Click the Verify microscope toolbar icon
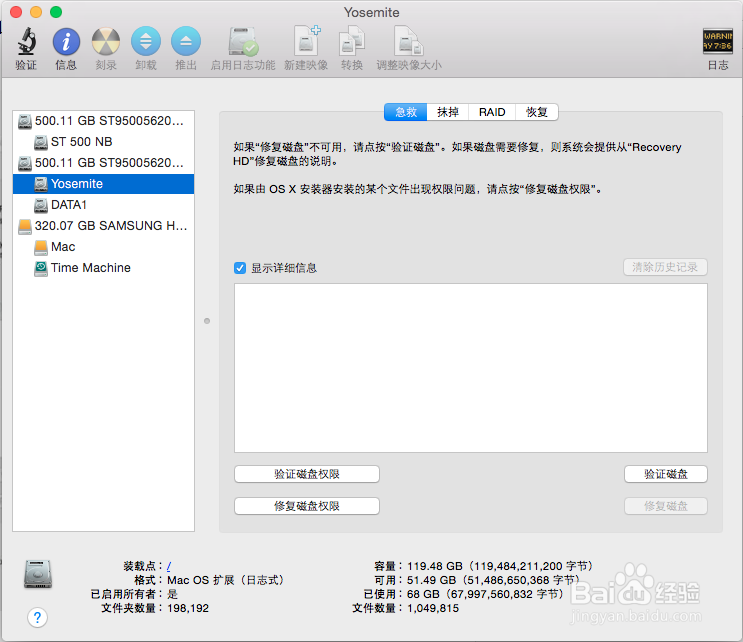This screenshot has width=743, height=642. click(27, 41)
